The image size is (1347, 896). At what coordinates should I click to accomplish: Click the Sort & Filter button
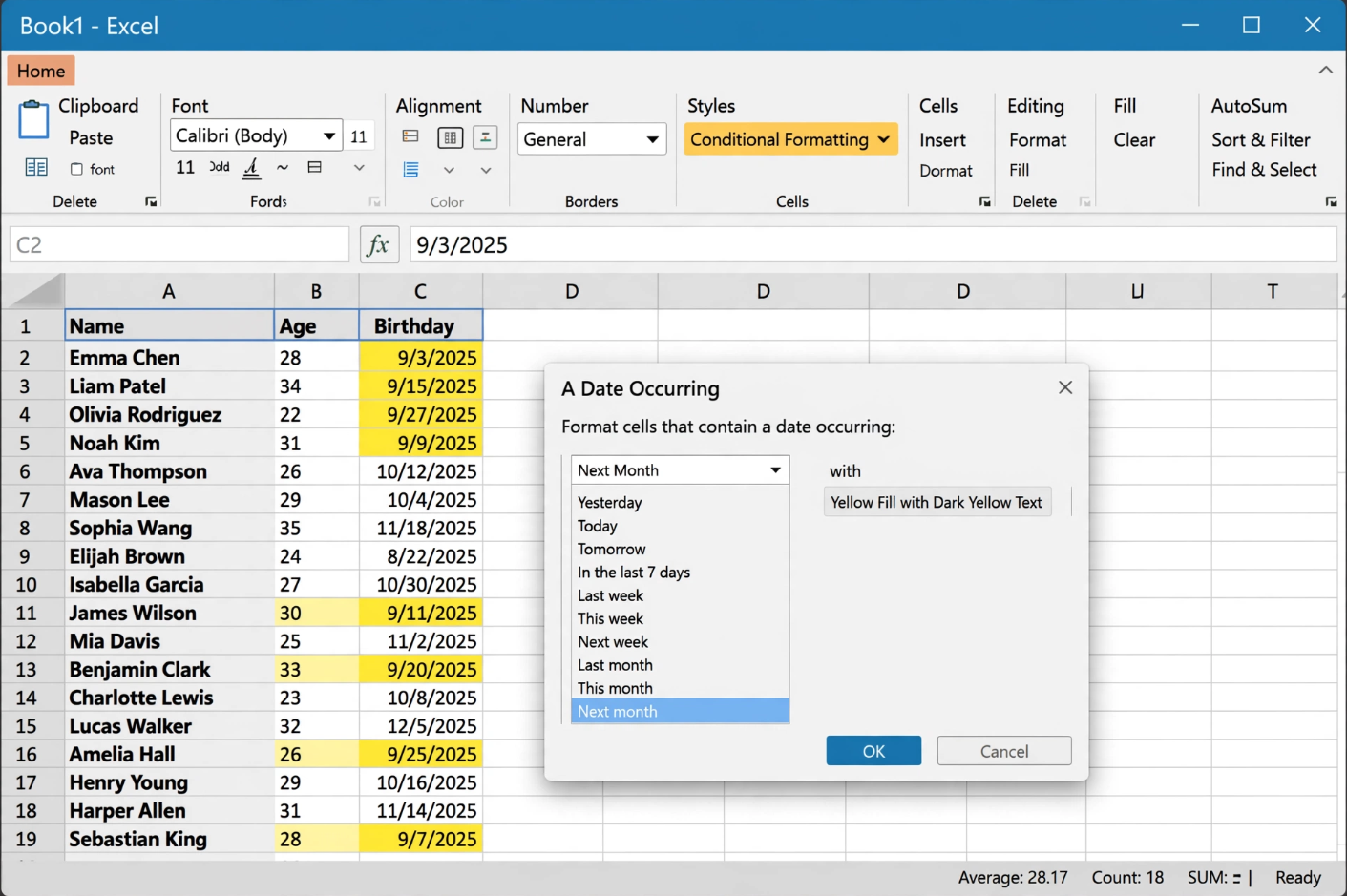[x=1260, y=139]
